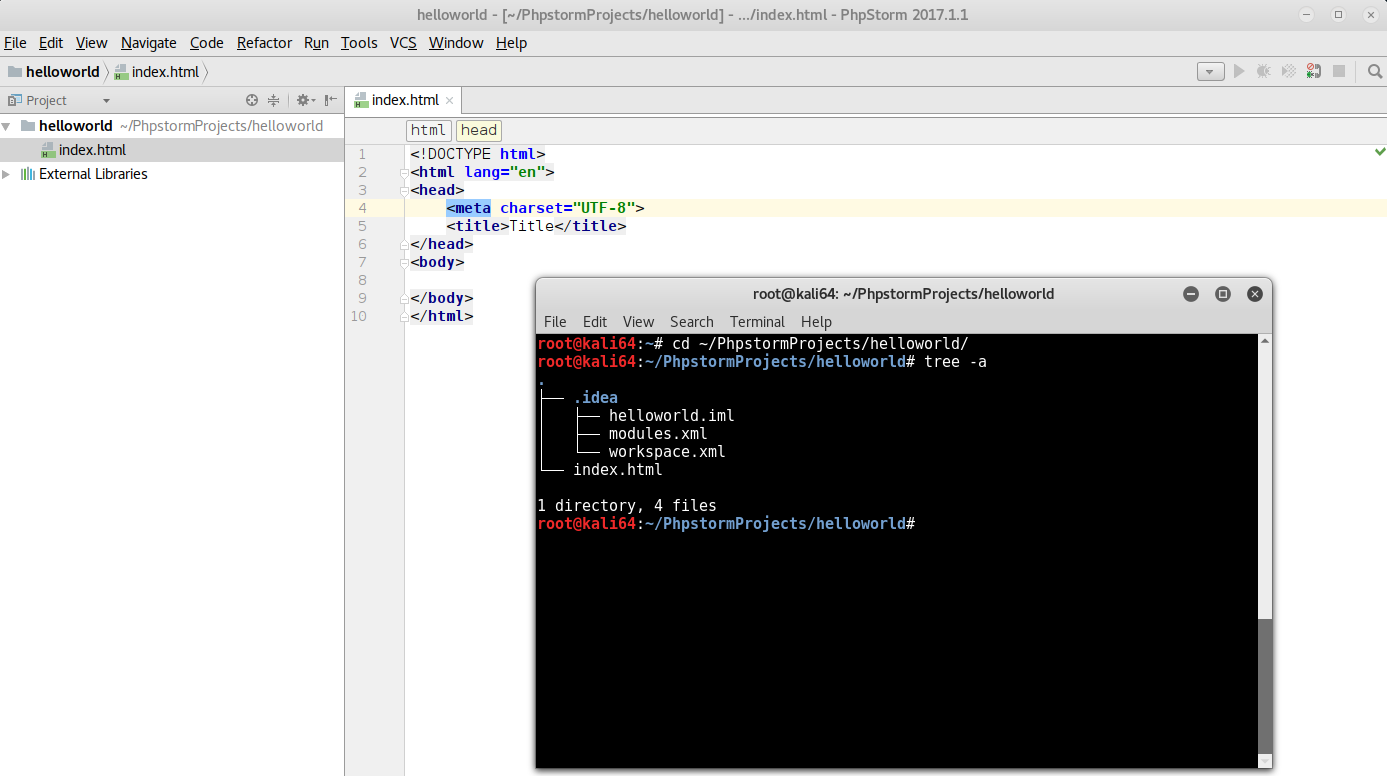Image resolution: width=1387 pixels, height=776 pixels.
Task: Click Scroll from Source target icon
Action: click(x=252, y=100)
